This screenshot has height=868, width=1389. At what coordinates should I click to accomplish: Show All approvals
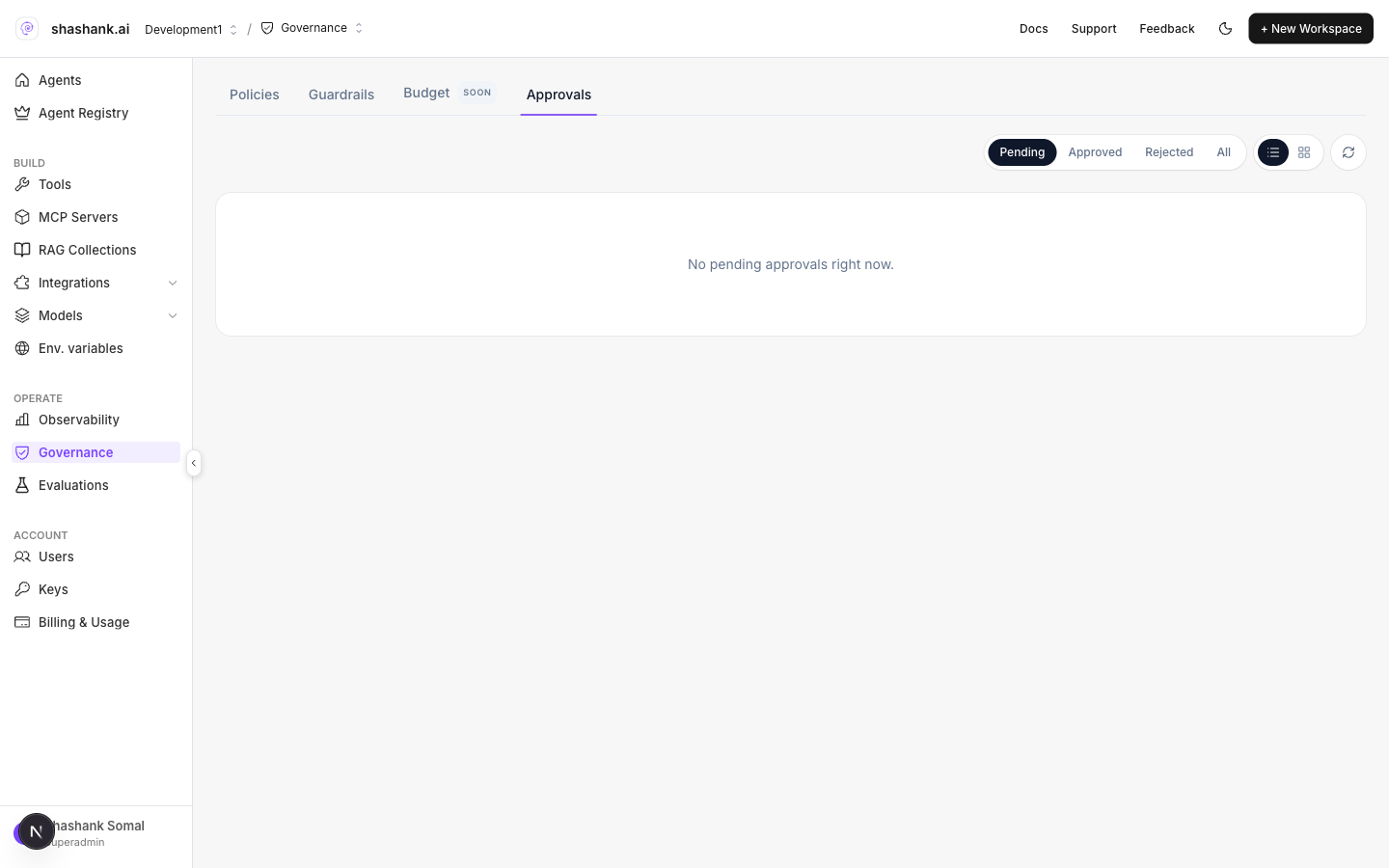pos(1223,152)
